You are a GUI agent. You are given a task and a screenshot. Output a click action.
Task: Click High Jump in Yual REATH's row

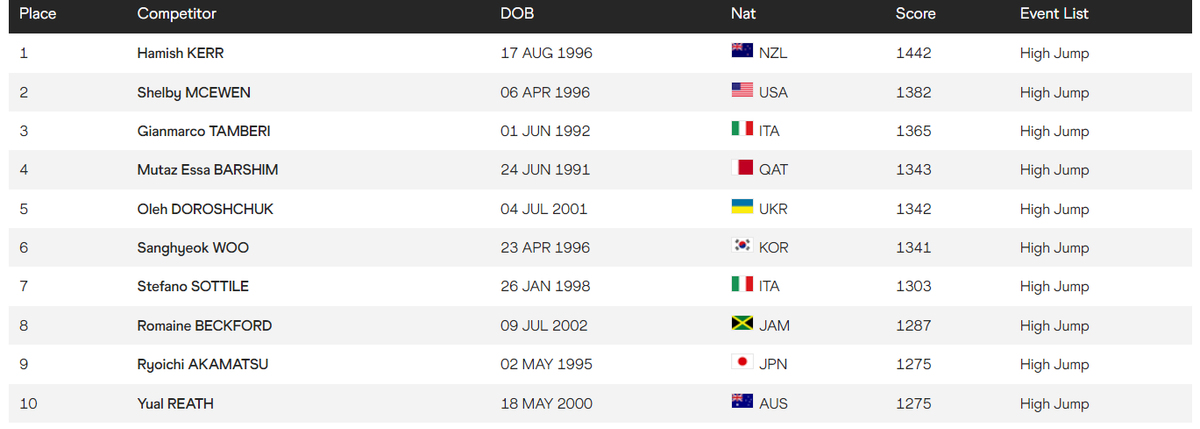click(x=1054, y=404)
